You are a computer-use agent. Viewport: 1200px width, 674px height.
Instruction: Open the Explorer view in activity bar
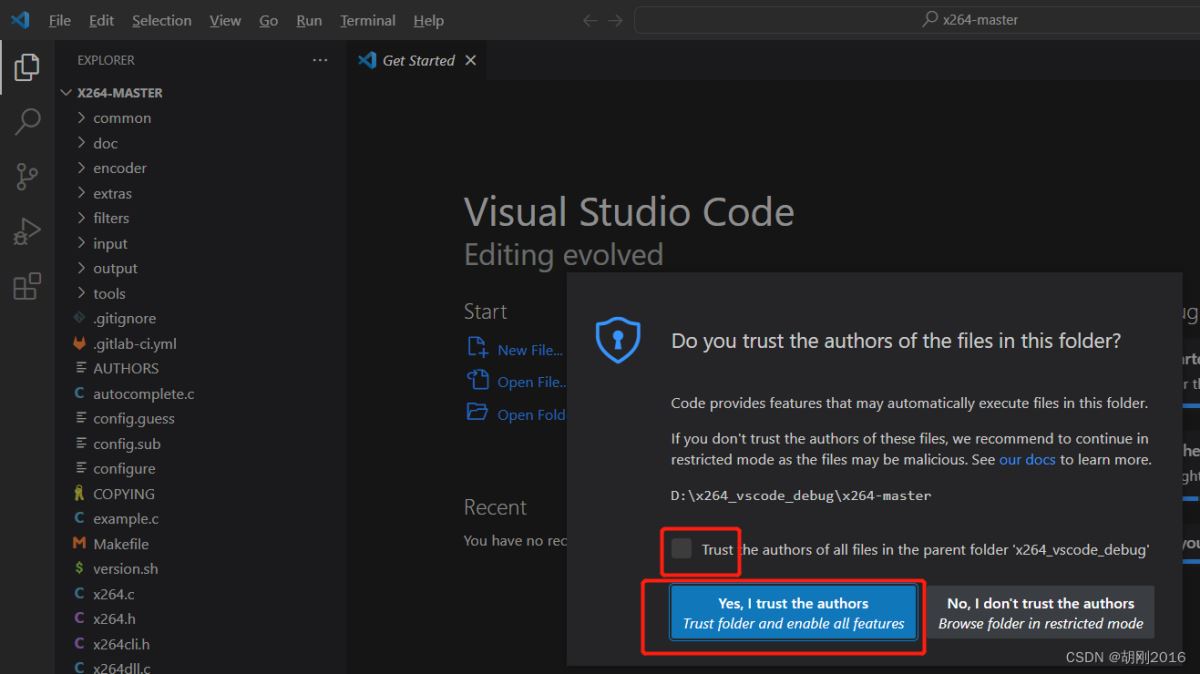pyautogui.click(x=27, y=67)
